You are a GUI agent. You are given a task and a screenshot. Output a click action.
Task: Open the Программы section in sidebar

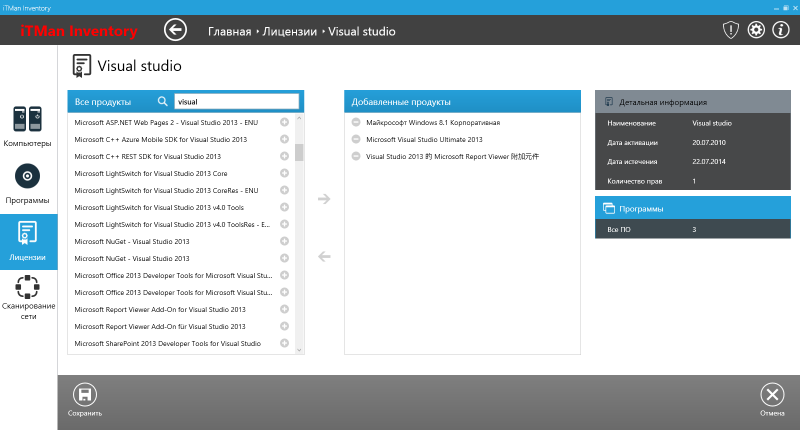(28, 184)
